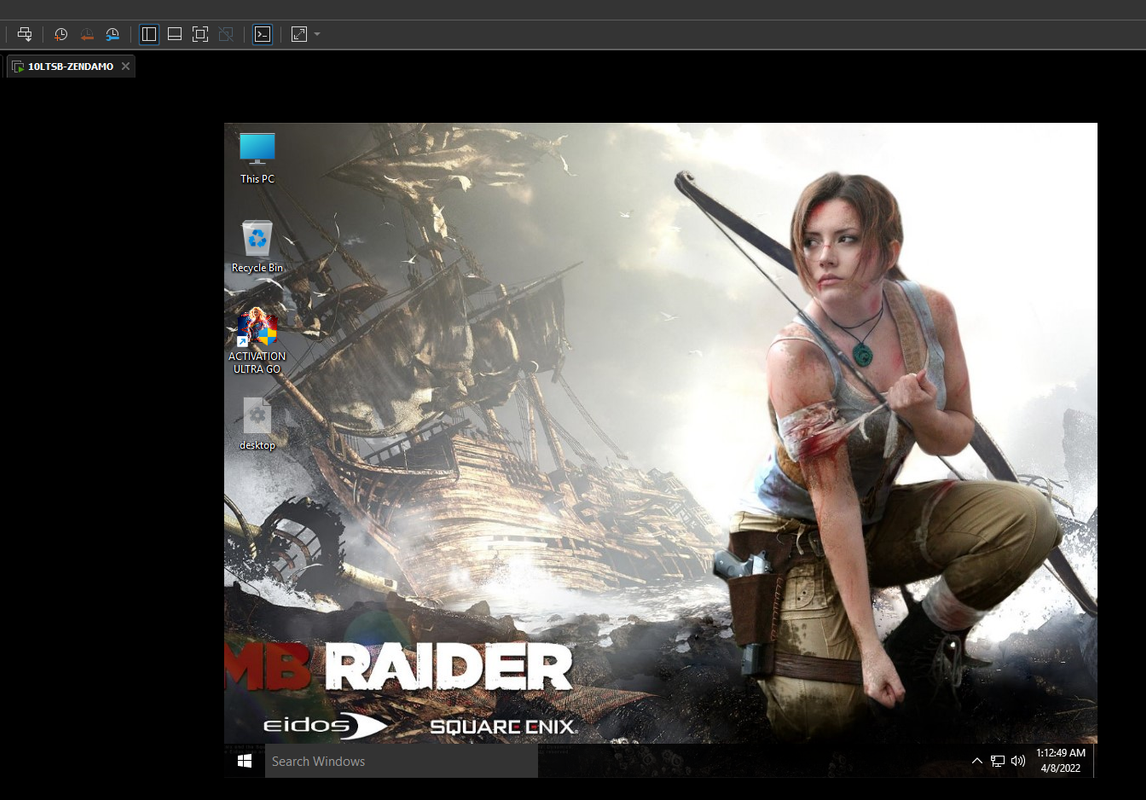Click the Show desktop sliver at taskbar end
1146x800 pixels.
click(1095, 761)
